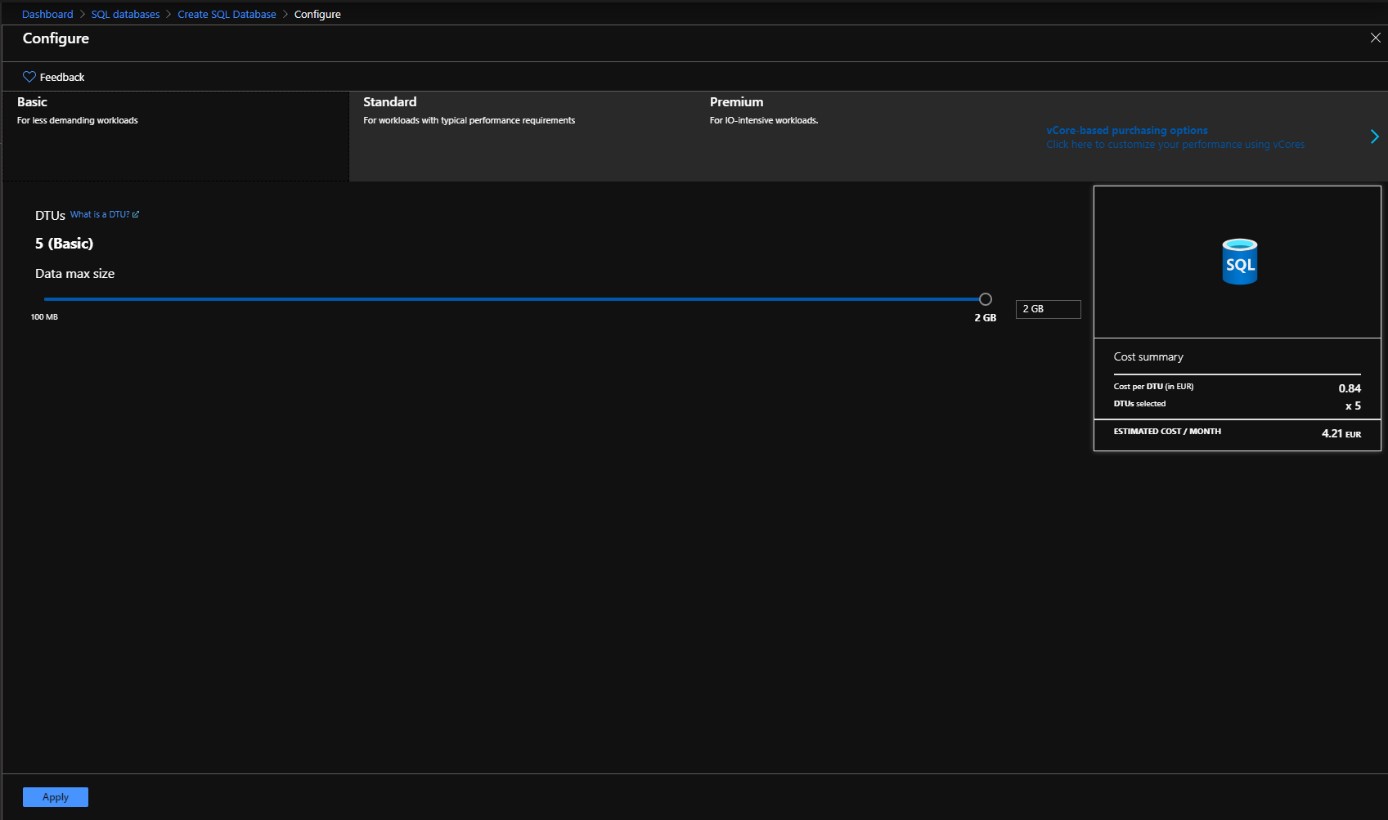Click the '5 (Basic)' DTU value
Viewport: 1388px width, 820px height.
[x=64, y=243]
